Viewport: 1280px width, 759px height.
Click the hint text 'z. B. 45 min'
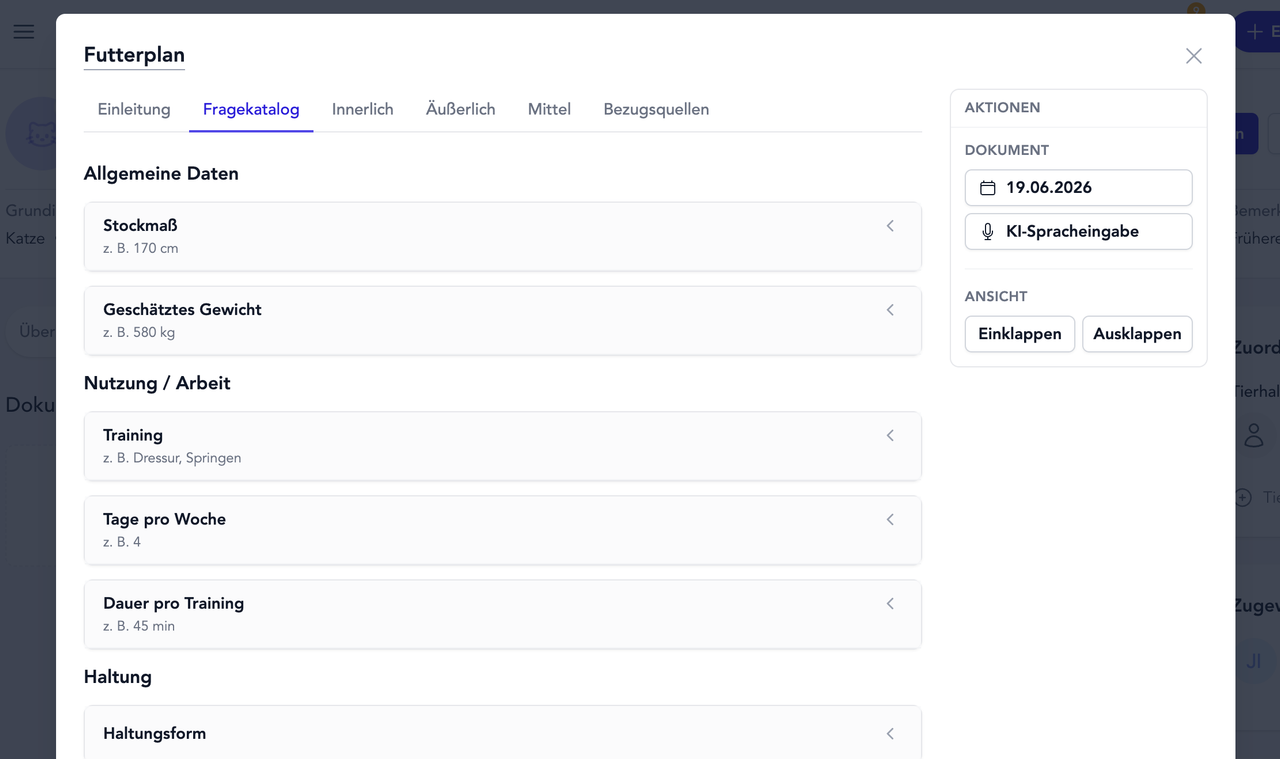click(x=139, y=627)
